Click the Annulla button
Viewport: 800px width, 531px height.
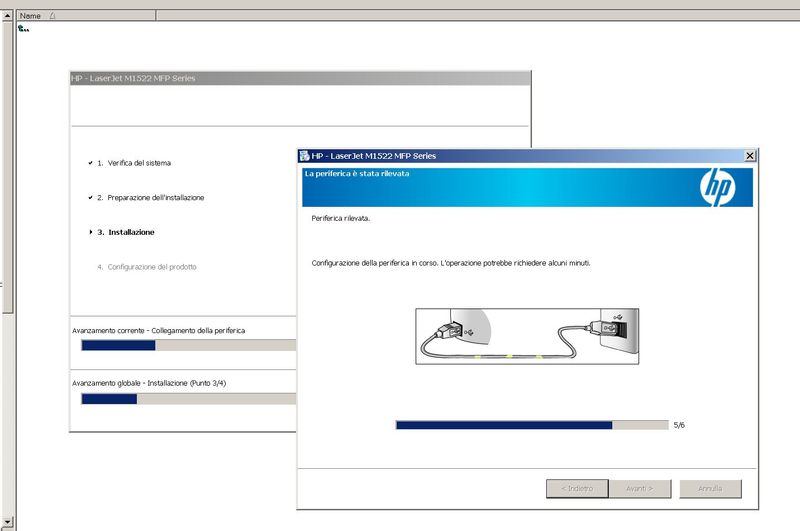(710, 489)
